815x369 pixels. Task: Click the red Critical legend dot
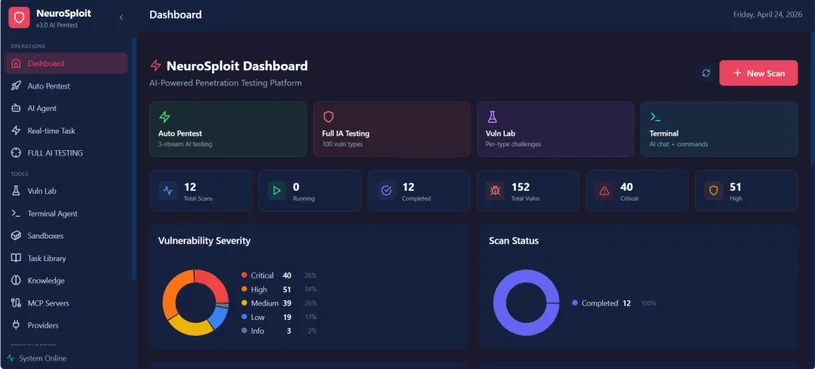click(x=244, y=275)
